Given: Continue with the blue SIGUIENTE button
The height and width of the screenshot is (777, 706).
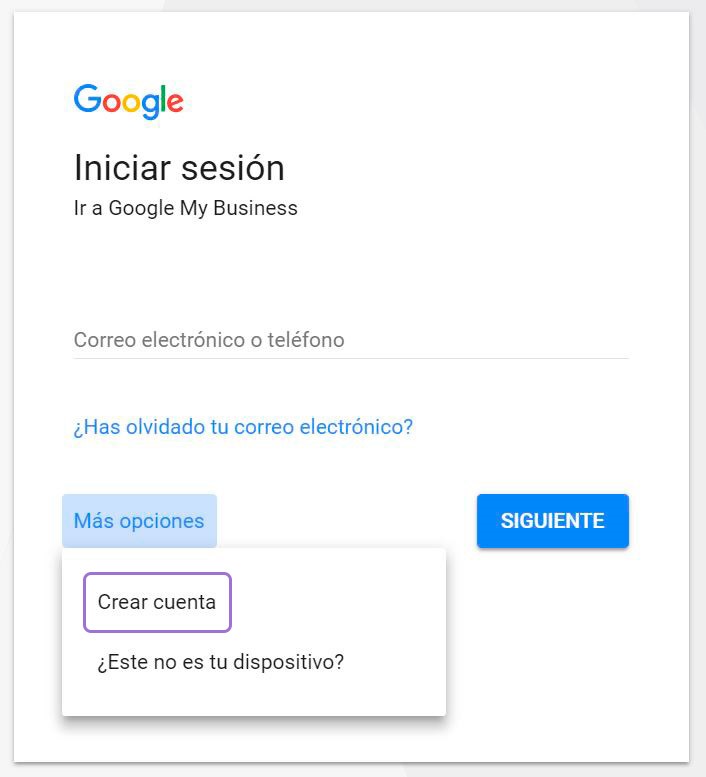Looking at the screenshot, I should [x=552, y=521].
